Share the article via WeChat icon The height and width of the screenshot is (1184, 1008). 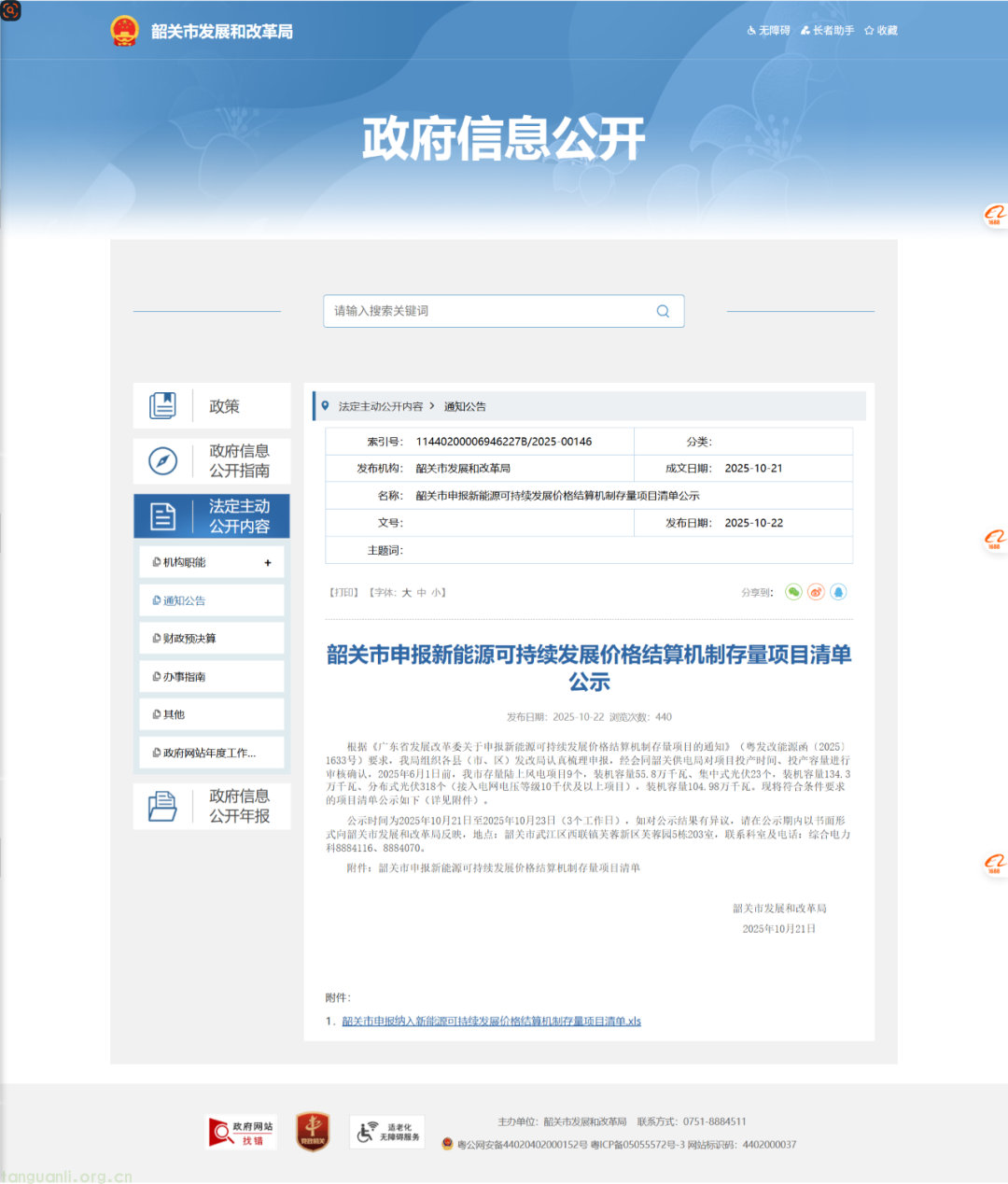tap(792, 591)
